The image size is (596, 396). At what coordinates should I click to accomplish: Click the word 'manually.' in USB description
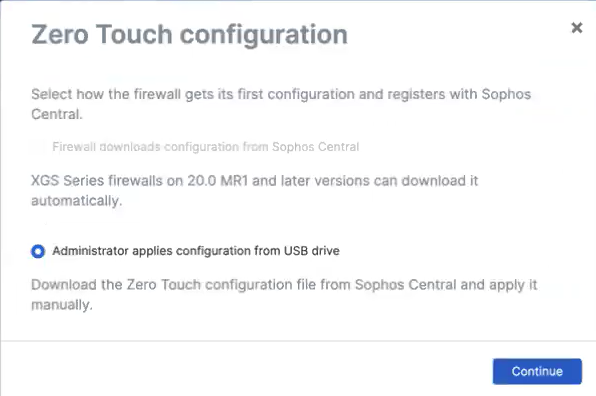[x=62, y=305]
